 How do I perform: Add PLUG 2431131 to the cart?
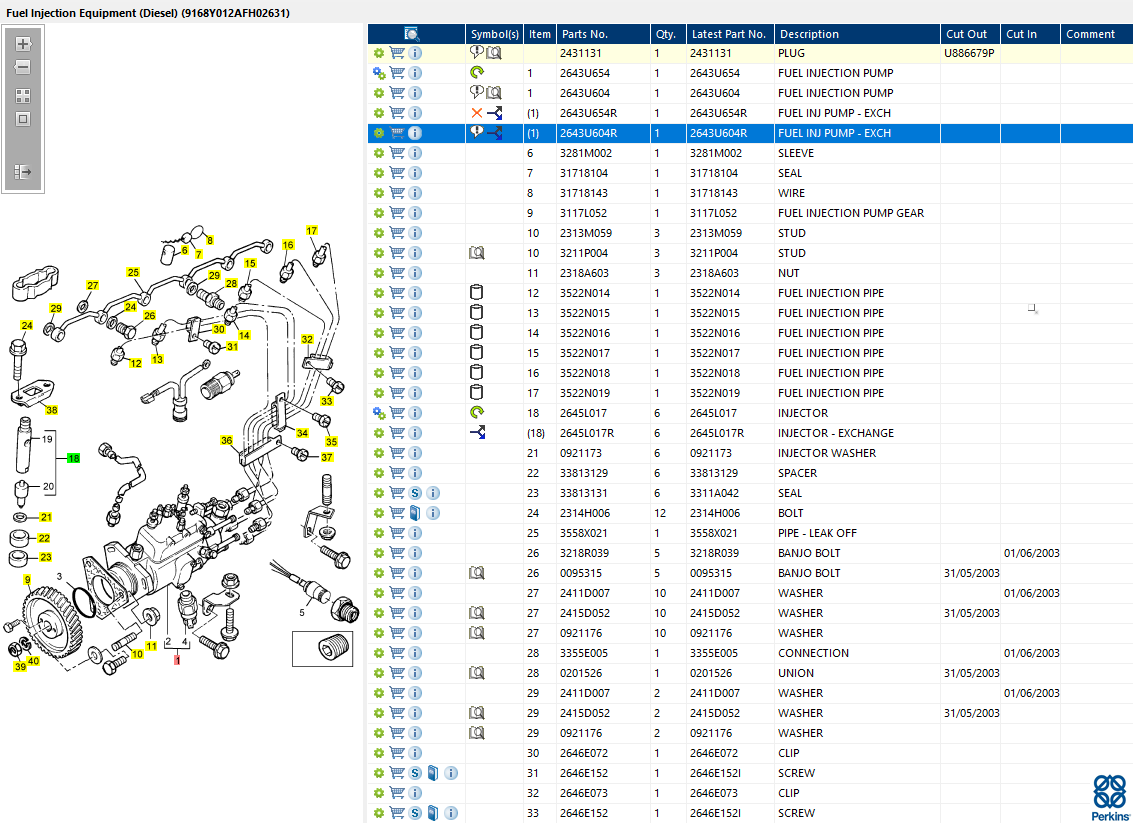(x=397, y=53)
